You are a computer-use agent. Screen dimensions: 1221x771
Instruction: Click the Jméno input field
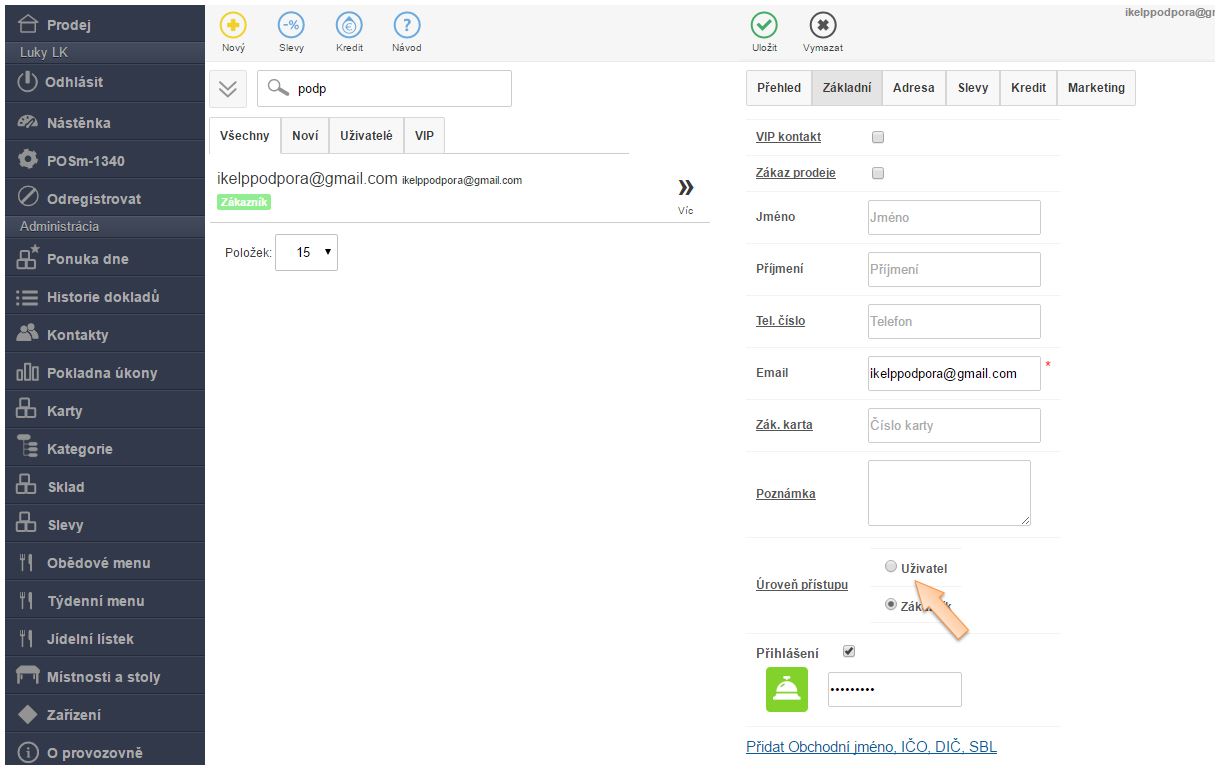(954, 217)
